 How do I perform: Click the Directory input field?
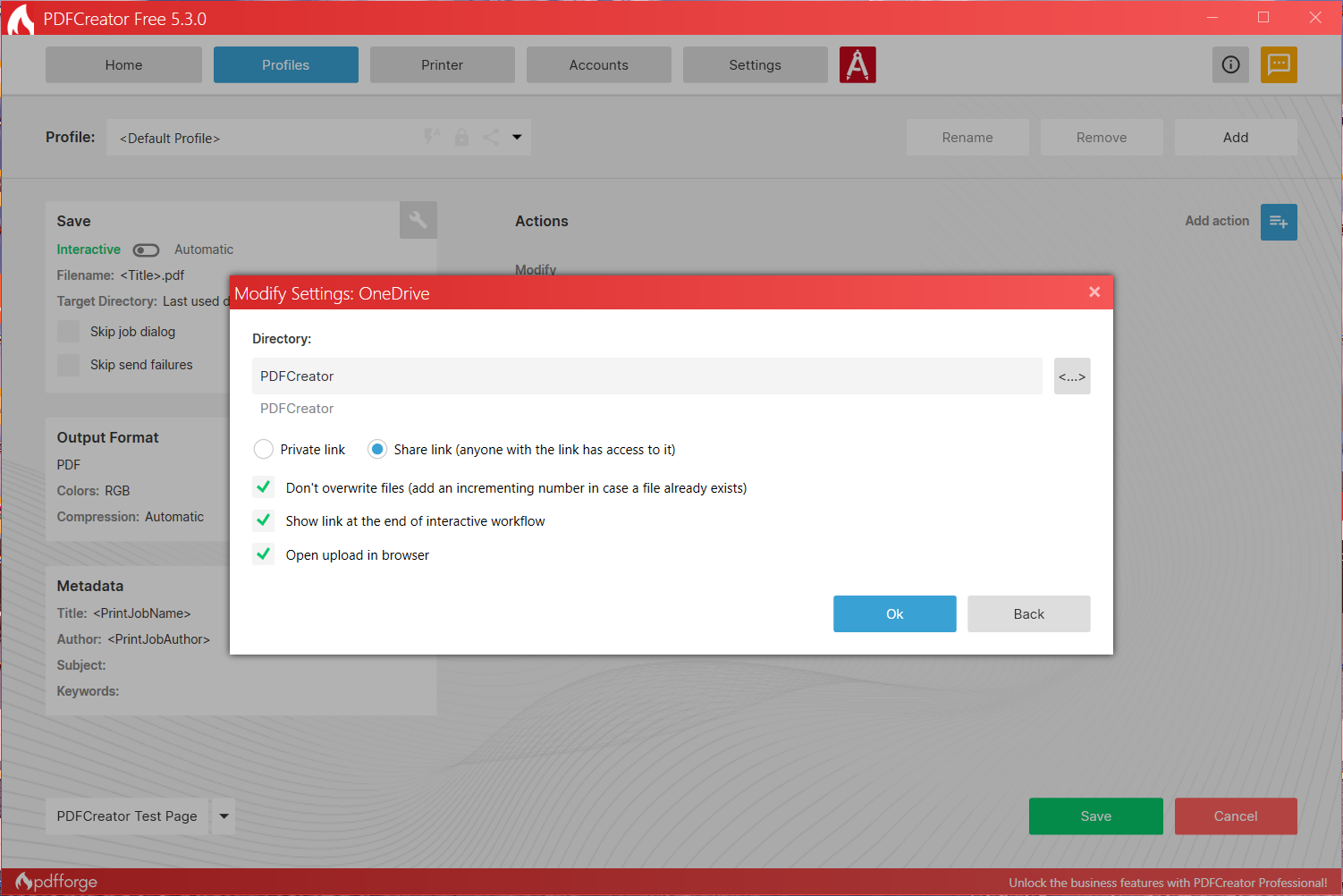click(x=647, y=376)
